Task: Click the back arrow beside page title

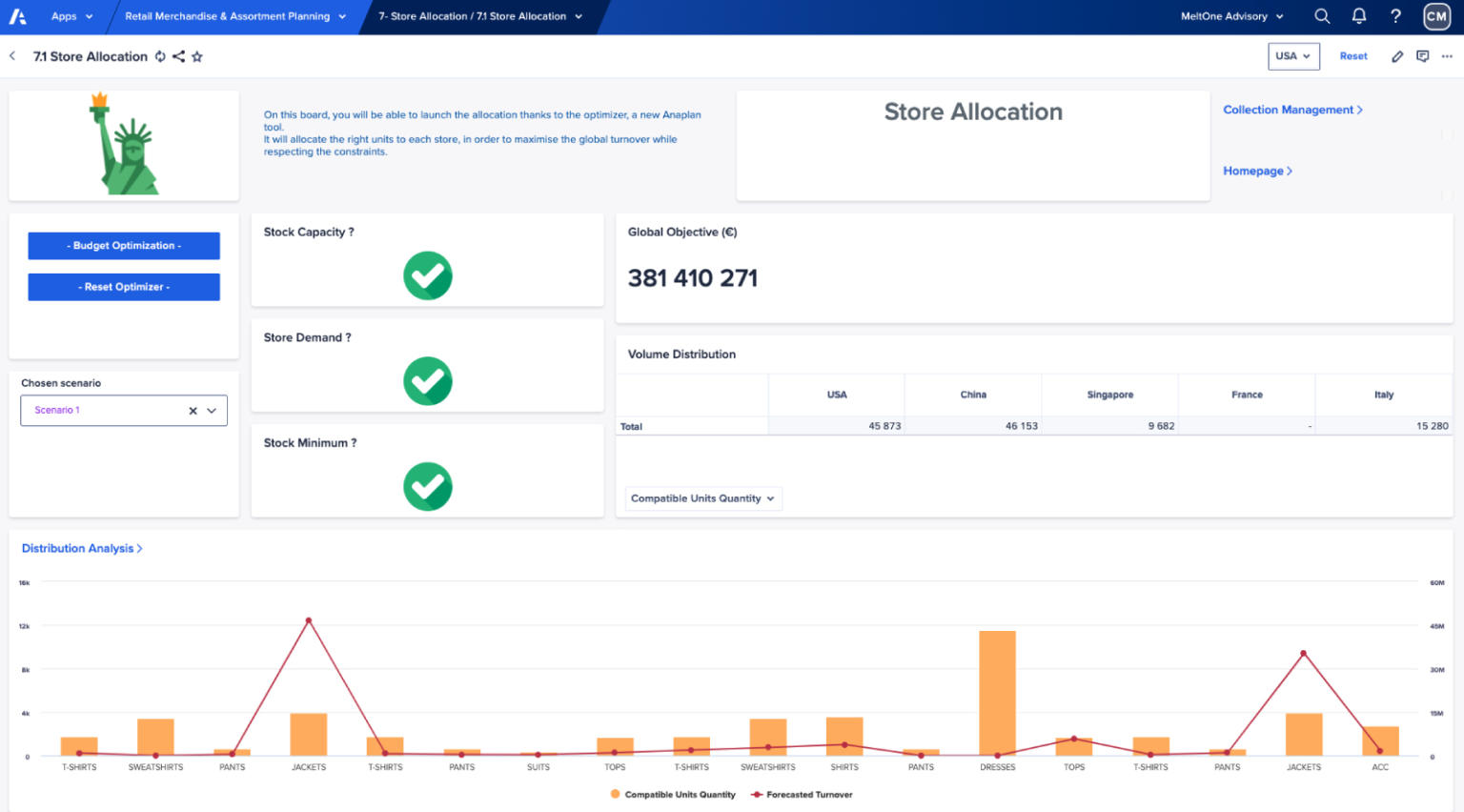Action: pos(12,56)
